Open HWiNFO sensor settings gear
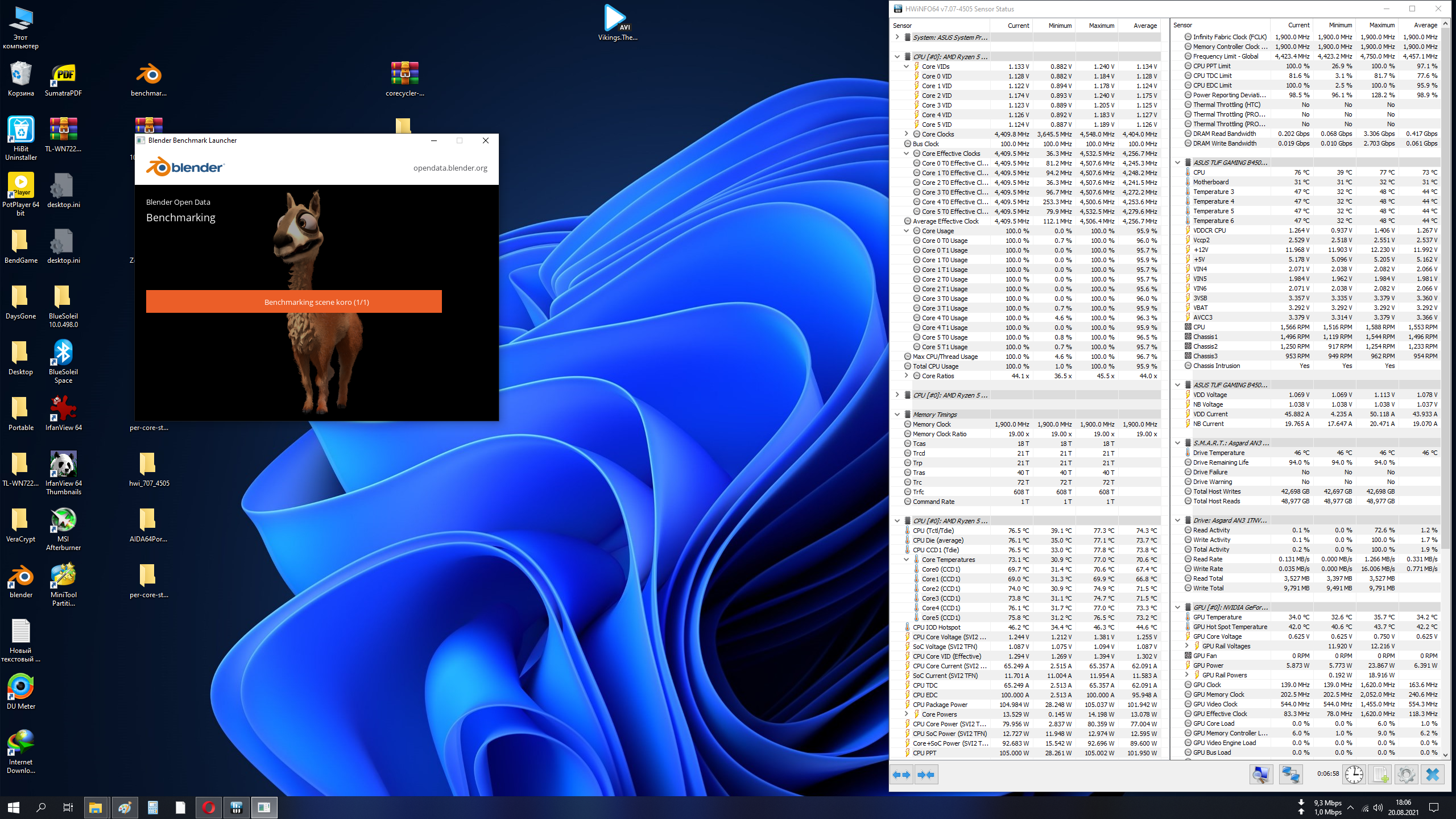The image size is (1456, 819). [1407, 775]
